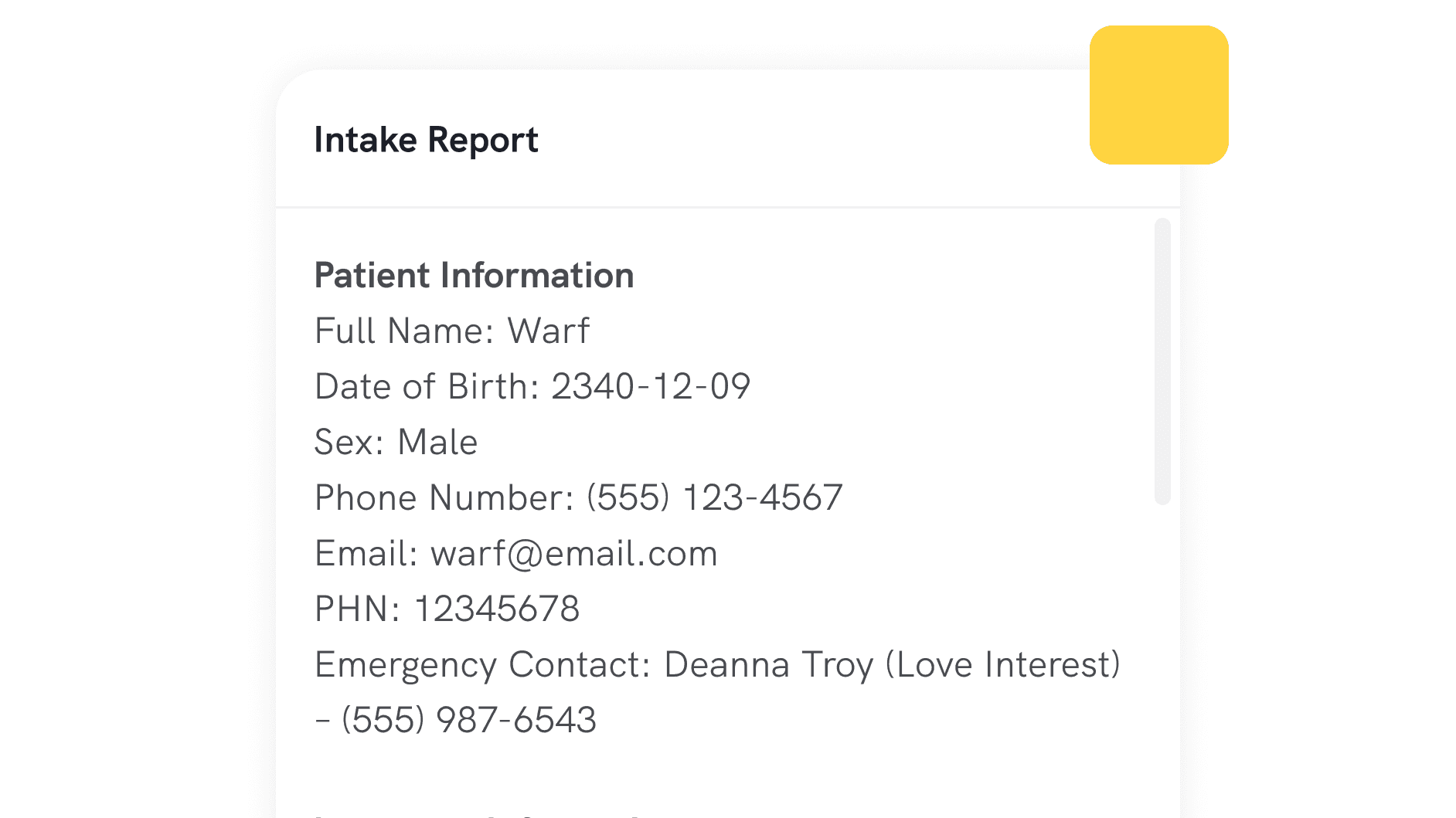The width and height of the screenshot is (1456, 818).
Task: Click the "Date of Birth:" label
Action: tap(427, 387)
